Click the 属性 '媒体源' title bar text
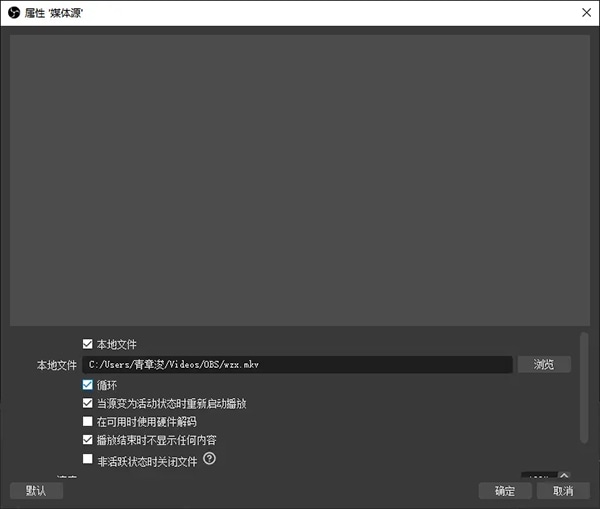 pos(54,13)
